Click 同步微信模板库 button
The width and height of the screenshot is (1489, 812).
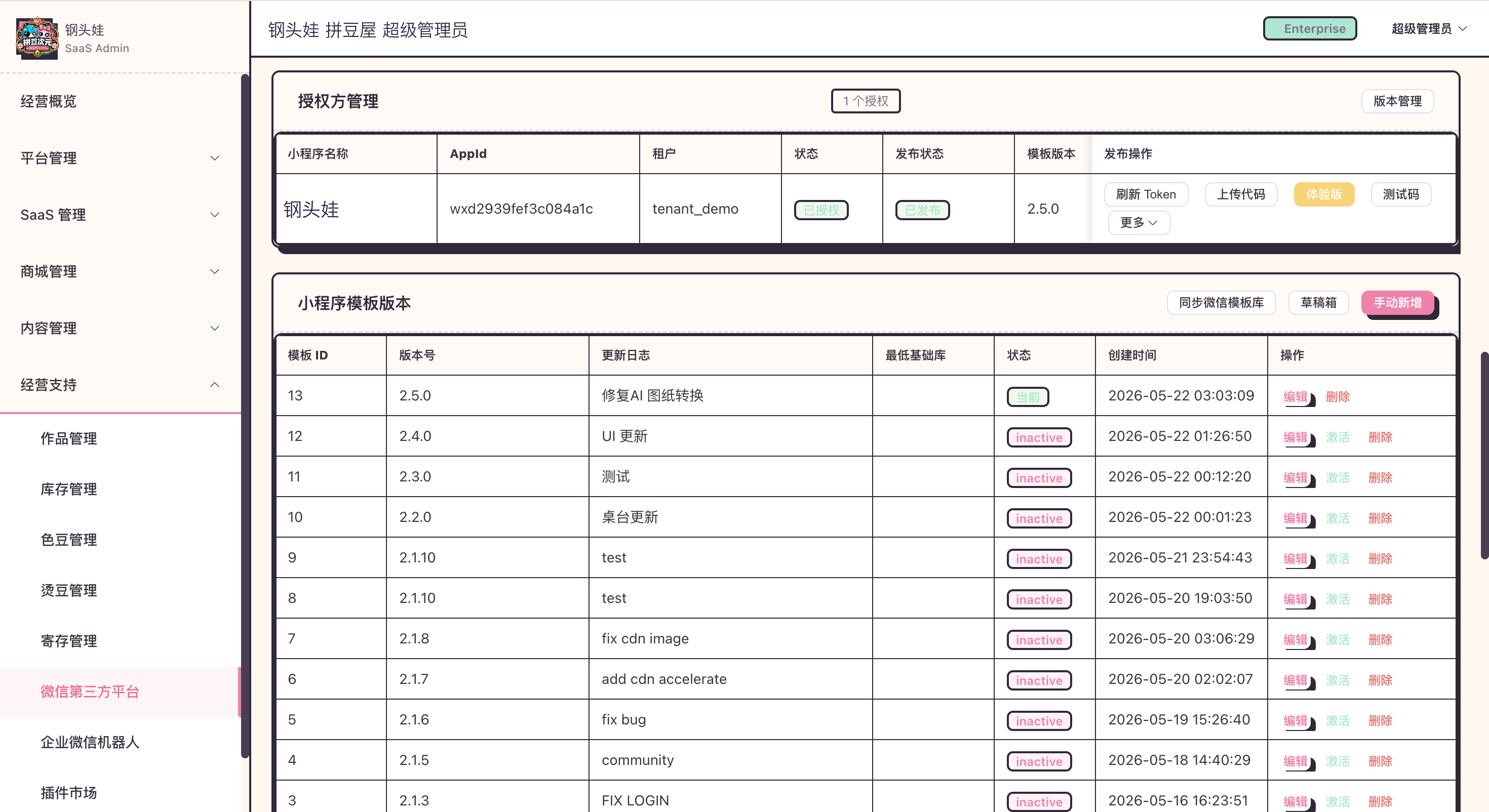[1221, 303]
